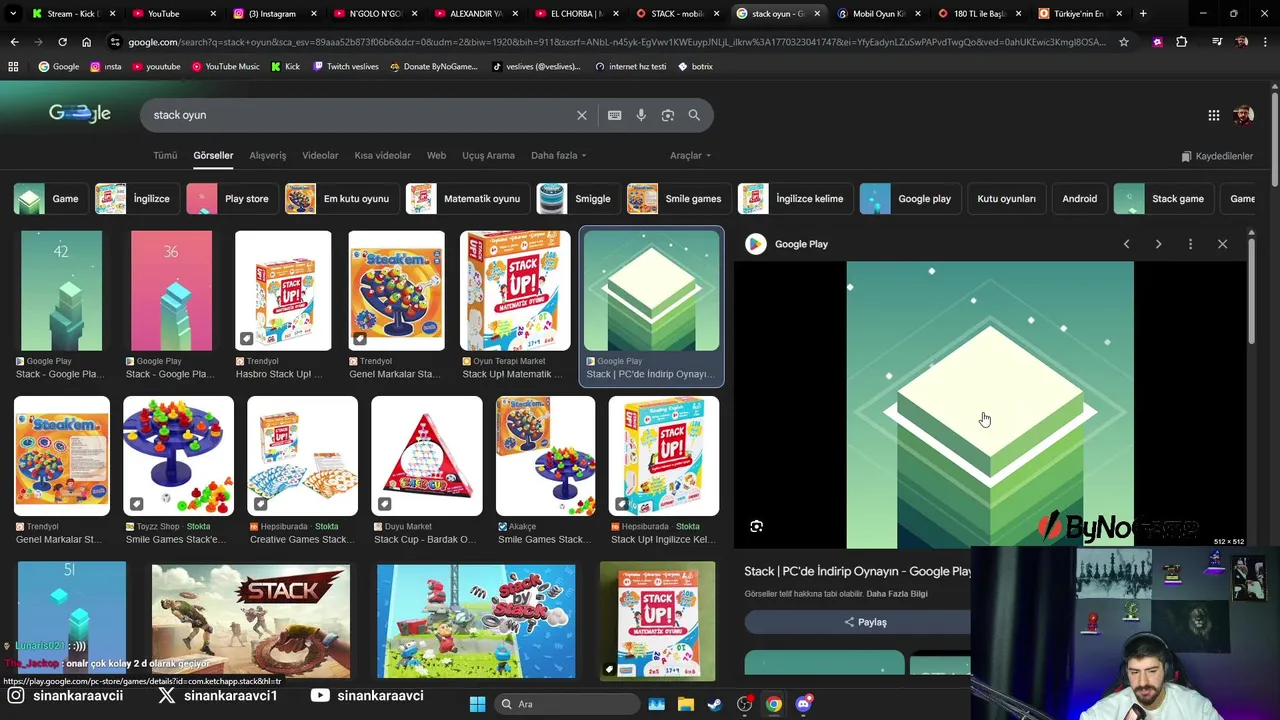
Task: Open Stack PC'de İndirip Oynayın title link
Action: point(858,571)
